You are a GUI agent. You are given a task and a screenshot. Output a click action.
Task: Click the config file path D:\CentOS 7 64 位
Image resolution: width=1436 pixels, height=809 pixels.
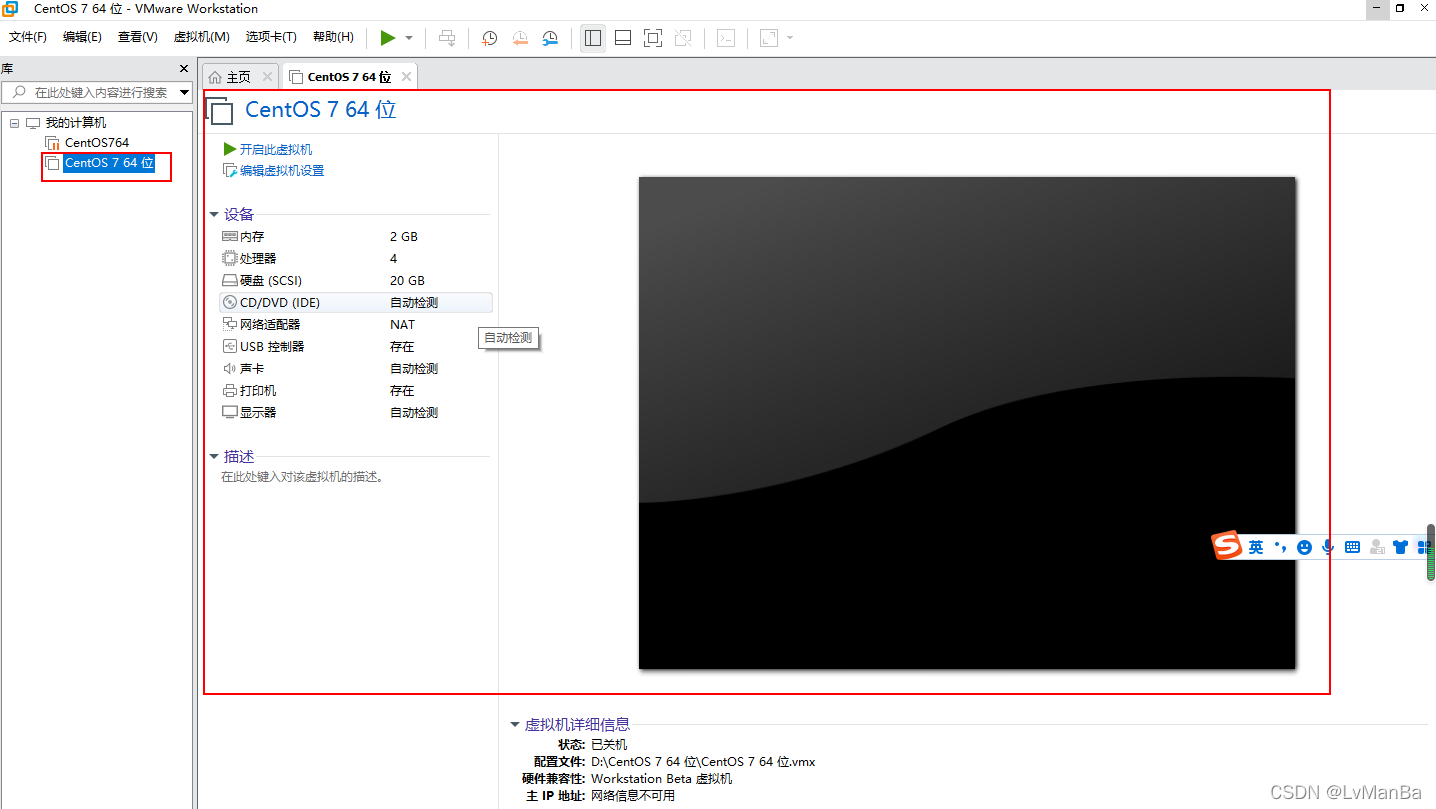pos(703,762)
